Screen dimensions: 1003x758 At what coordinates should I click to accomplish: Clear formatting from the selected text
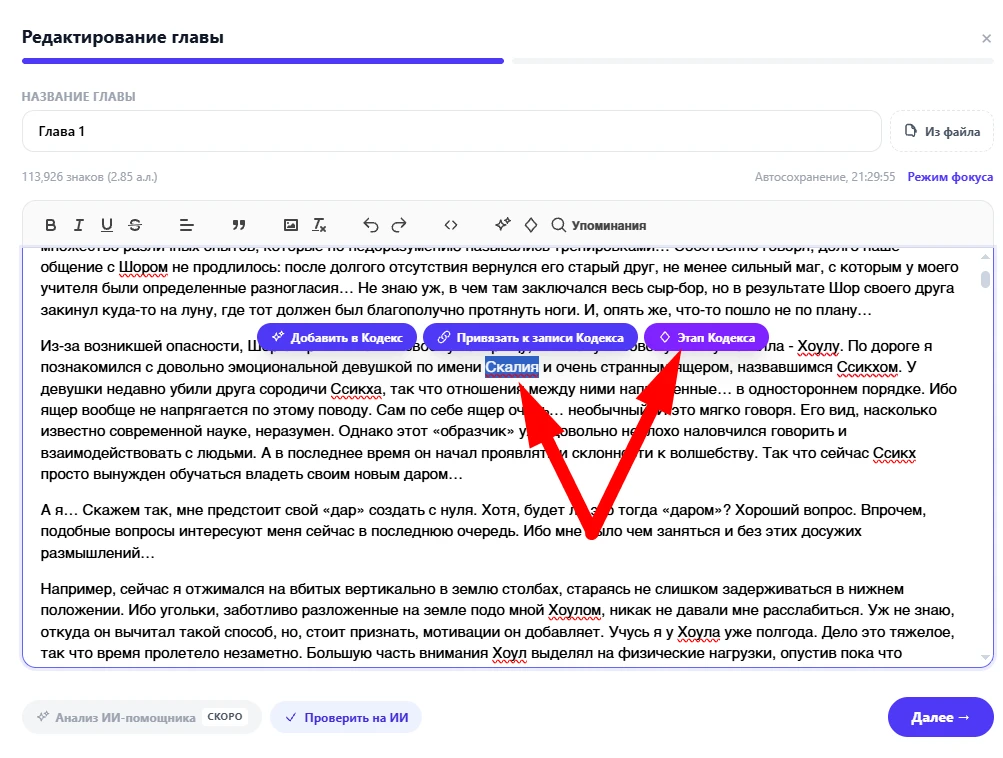319,225
